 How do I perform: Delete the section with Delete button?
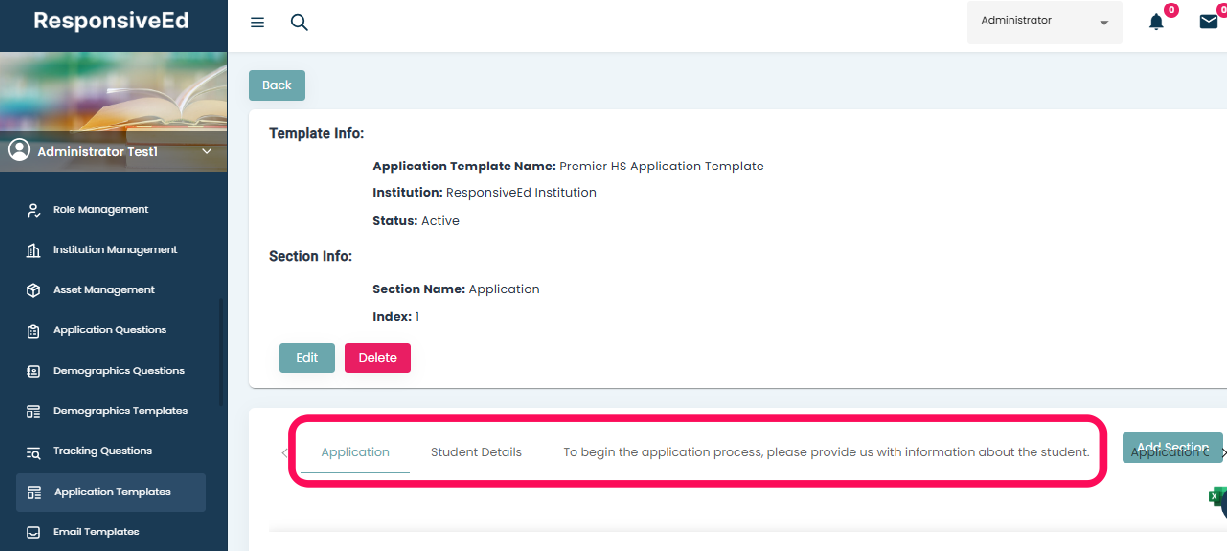click(377, 358)
